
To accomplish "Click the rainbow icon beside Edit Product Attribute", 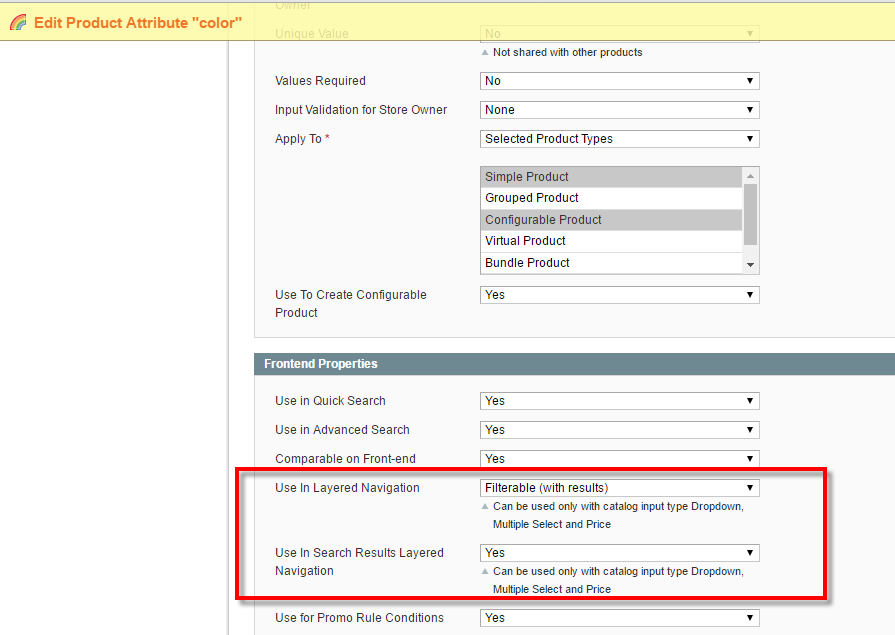I will (18, 22).
